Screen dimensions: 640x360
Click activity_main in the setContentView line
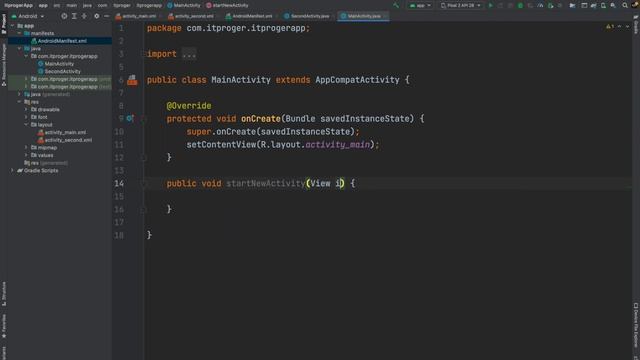click(338, 144)
